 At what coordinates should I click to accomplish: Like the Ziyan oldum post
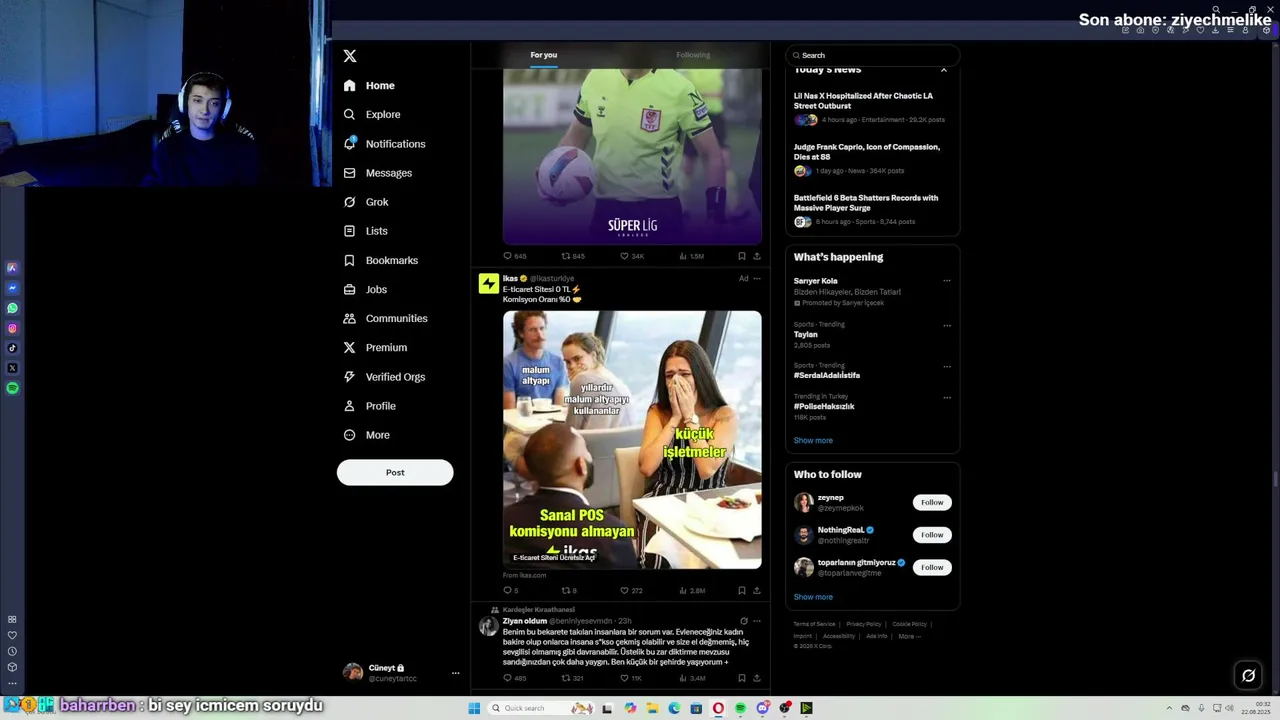point(625,678)
